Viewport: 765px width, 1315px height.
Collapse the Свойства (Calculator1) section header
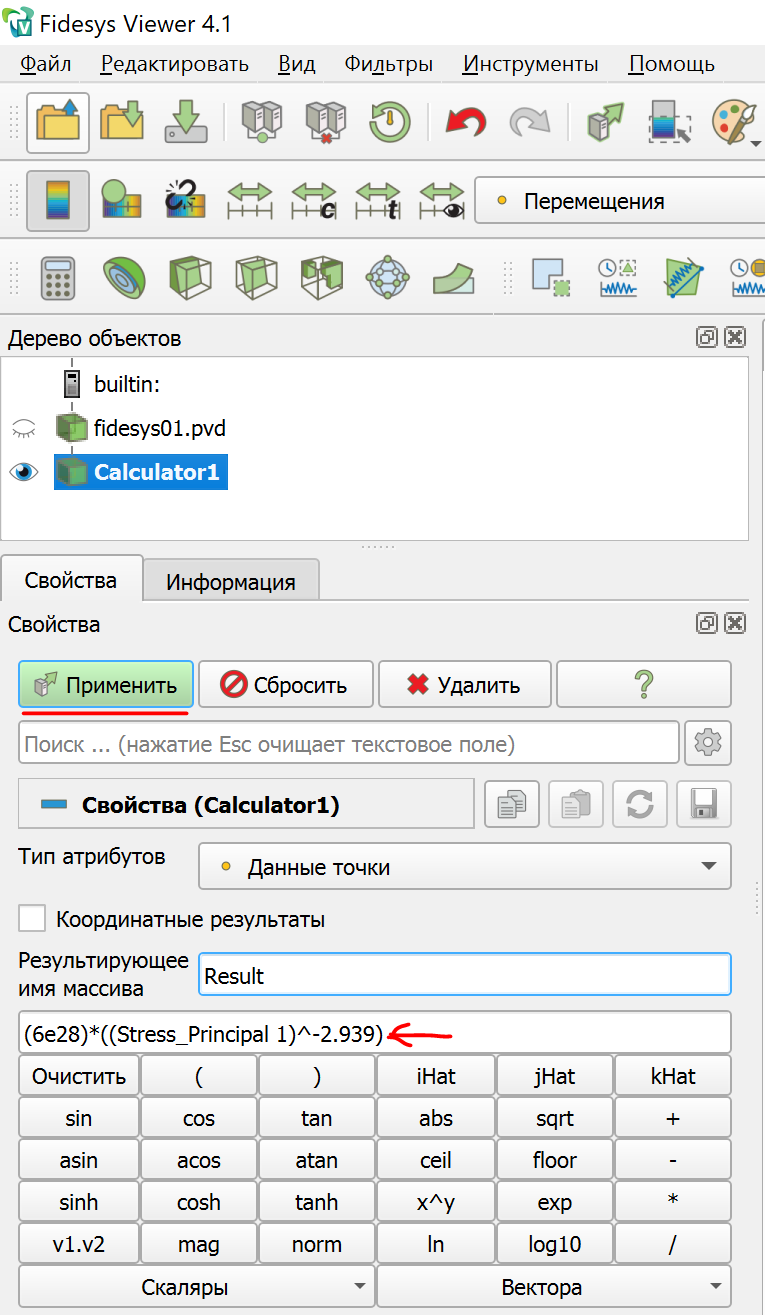tap(247, 804)
